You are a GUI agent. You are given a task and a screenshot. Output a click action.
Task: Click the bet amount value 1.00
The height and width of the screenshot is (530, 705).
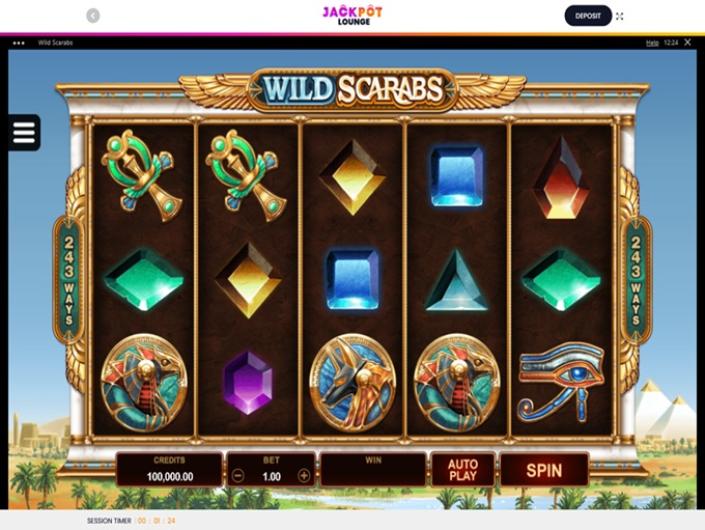pyautogui.click(x=271, y=477)
